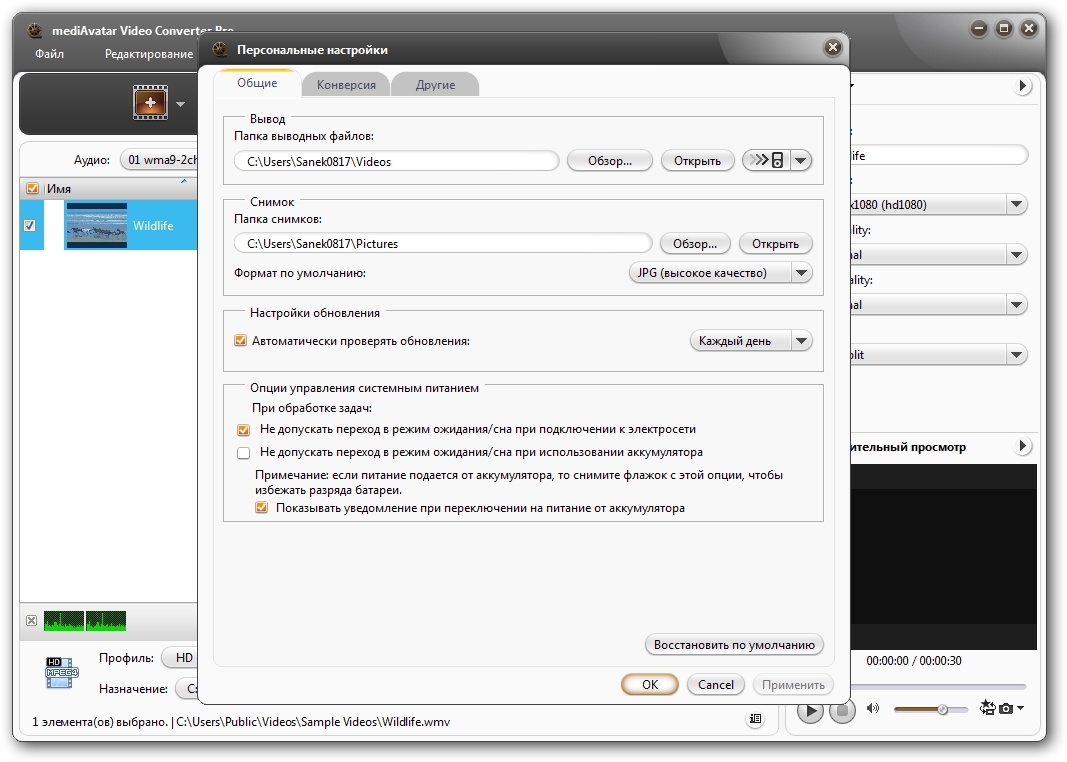Click Обзор for output folder

pyautogui.click(x=609, y=160)
